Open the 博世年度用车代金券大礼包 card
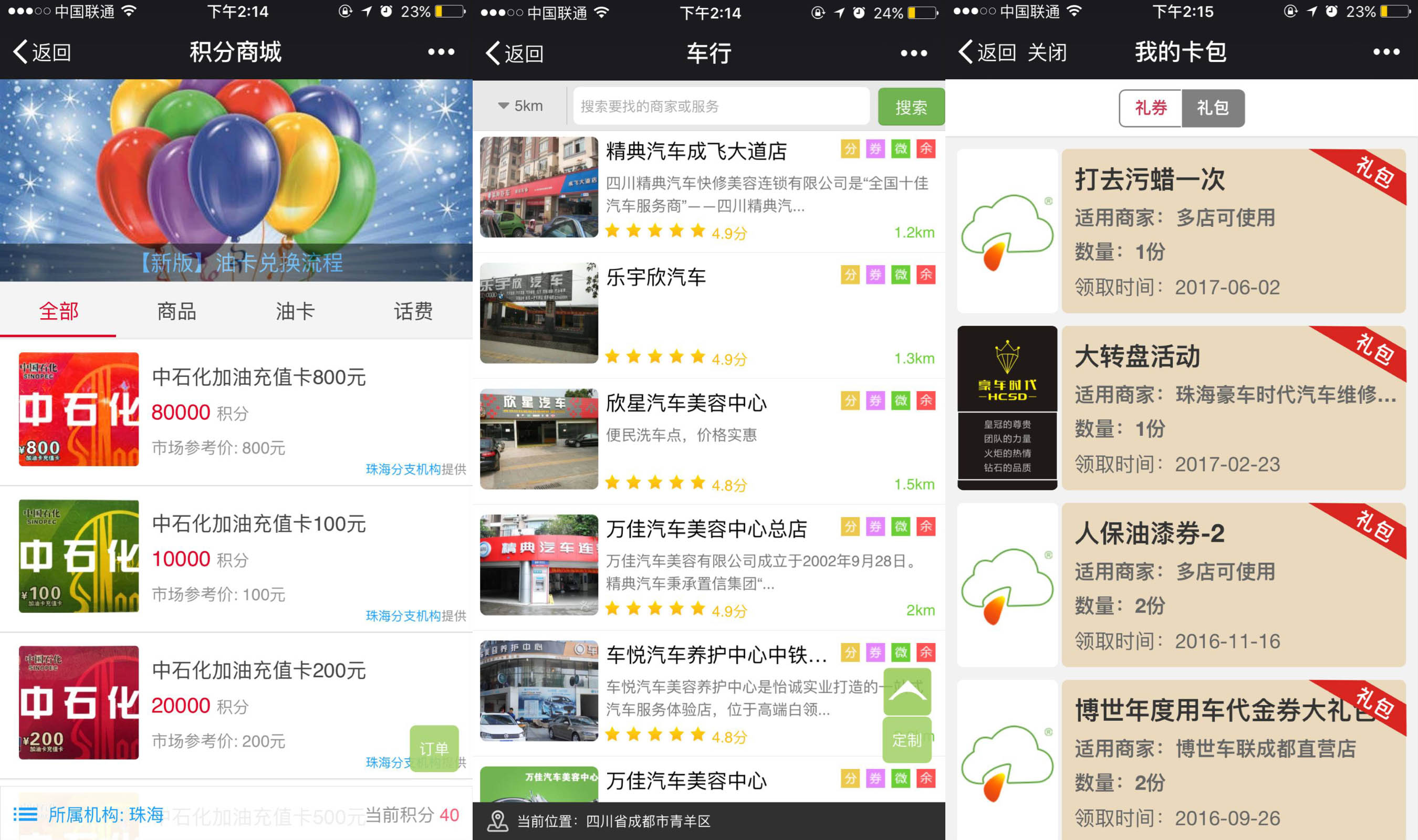 click(x=1234, y=760)
